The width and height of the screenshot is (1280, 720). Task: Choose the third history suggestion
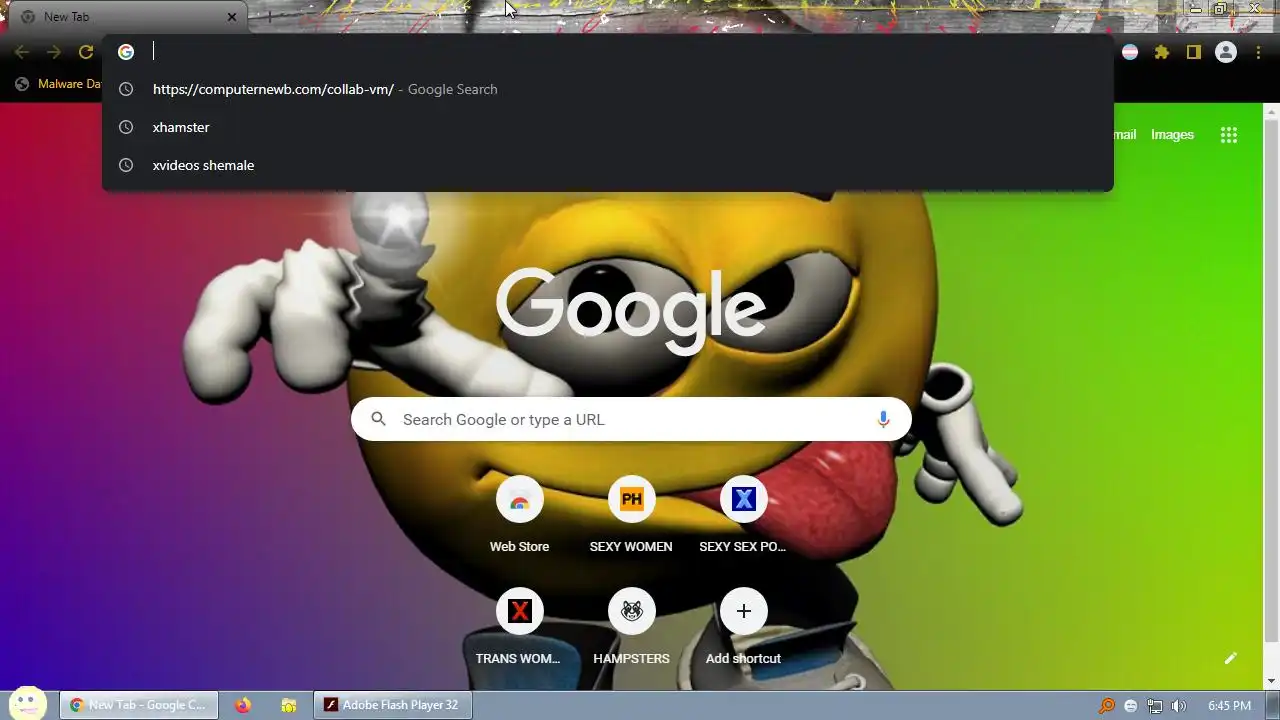[x=608, y=165]
